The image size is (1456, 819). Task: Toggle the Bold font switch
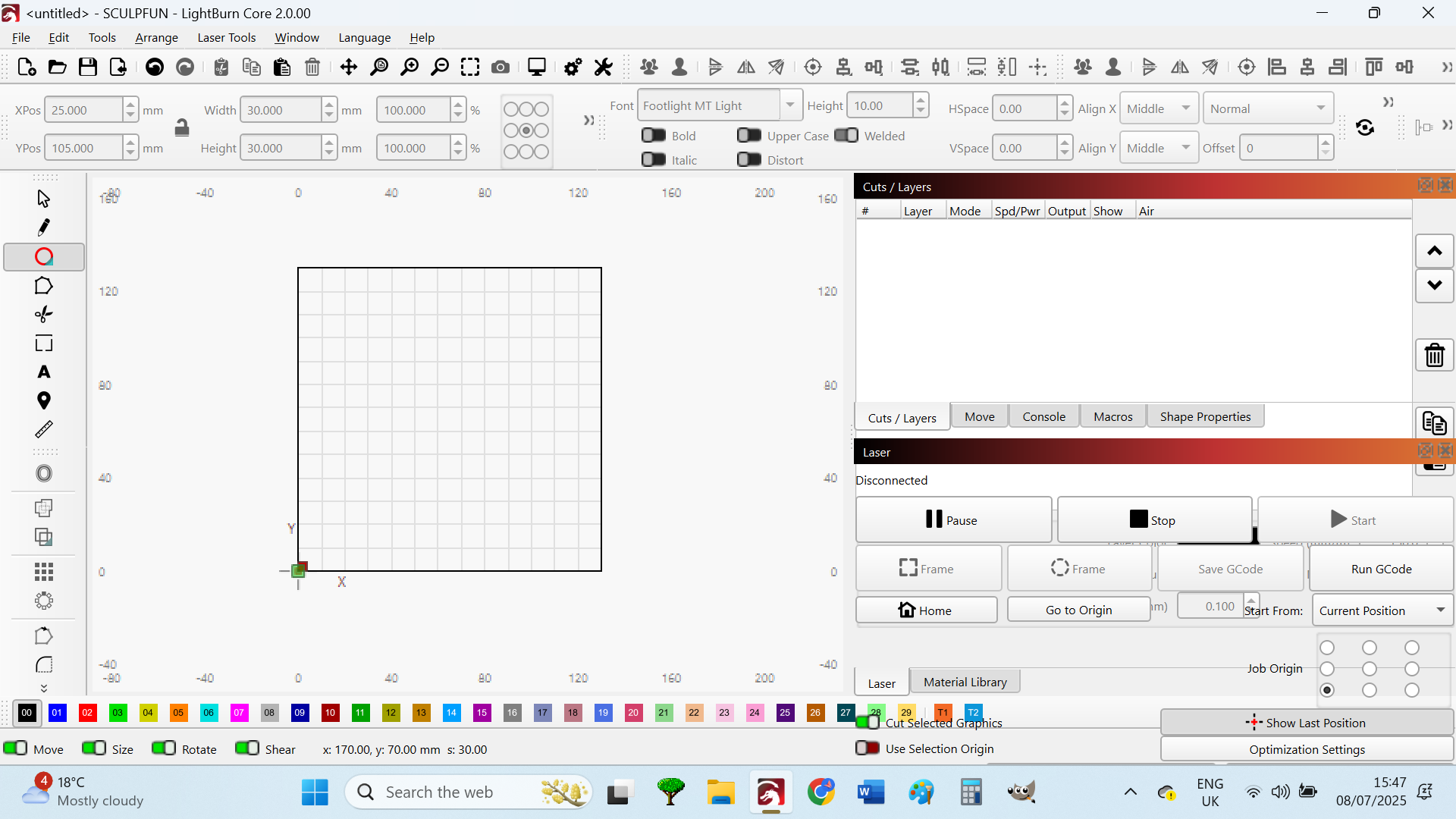click(654, 136)
